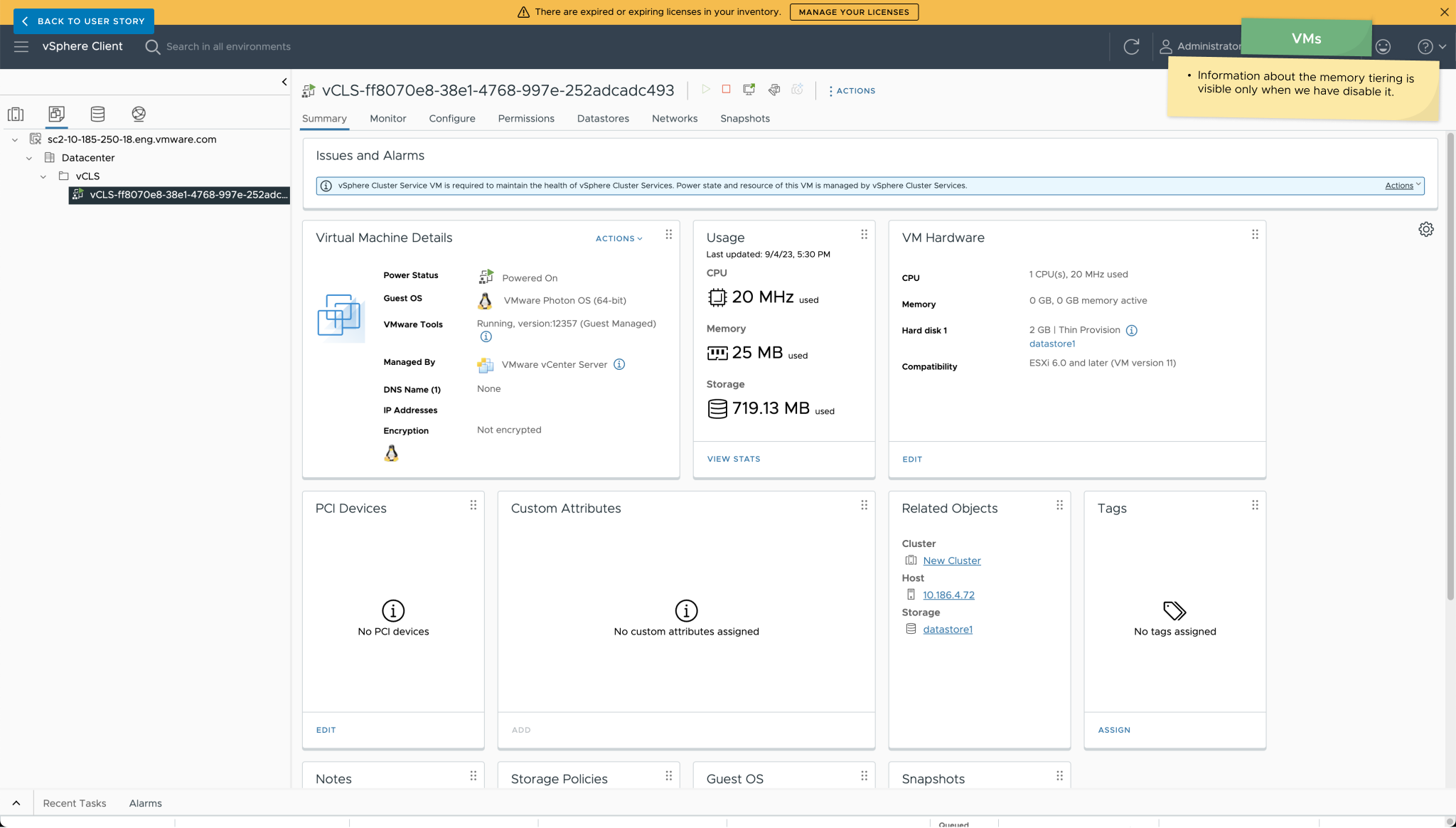Open the New Cluster link
Screen dimensions: 1456x828
pyautogui.click(x=951, y=561)
